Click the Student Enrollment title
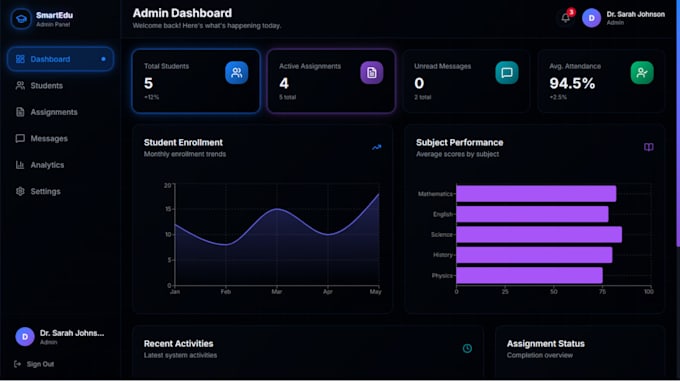The width and height of the screenshot is (680, 381). tap(183, 143)
